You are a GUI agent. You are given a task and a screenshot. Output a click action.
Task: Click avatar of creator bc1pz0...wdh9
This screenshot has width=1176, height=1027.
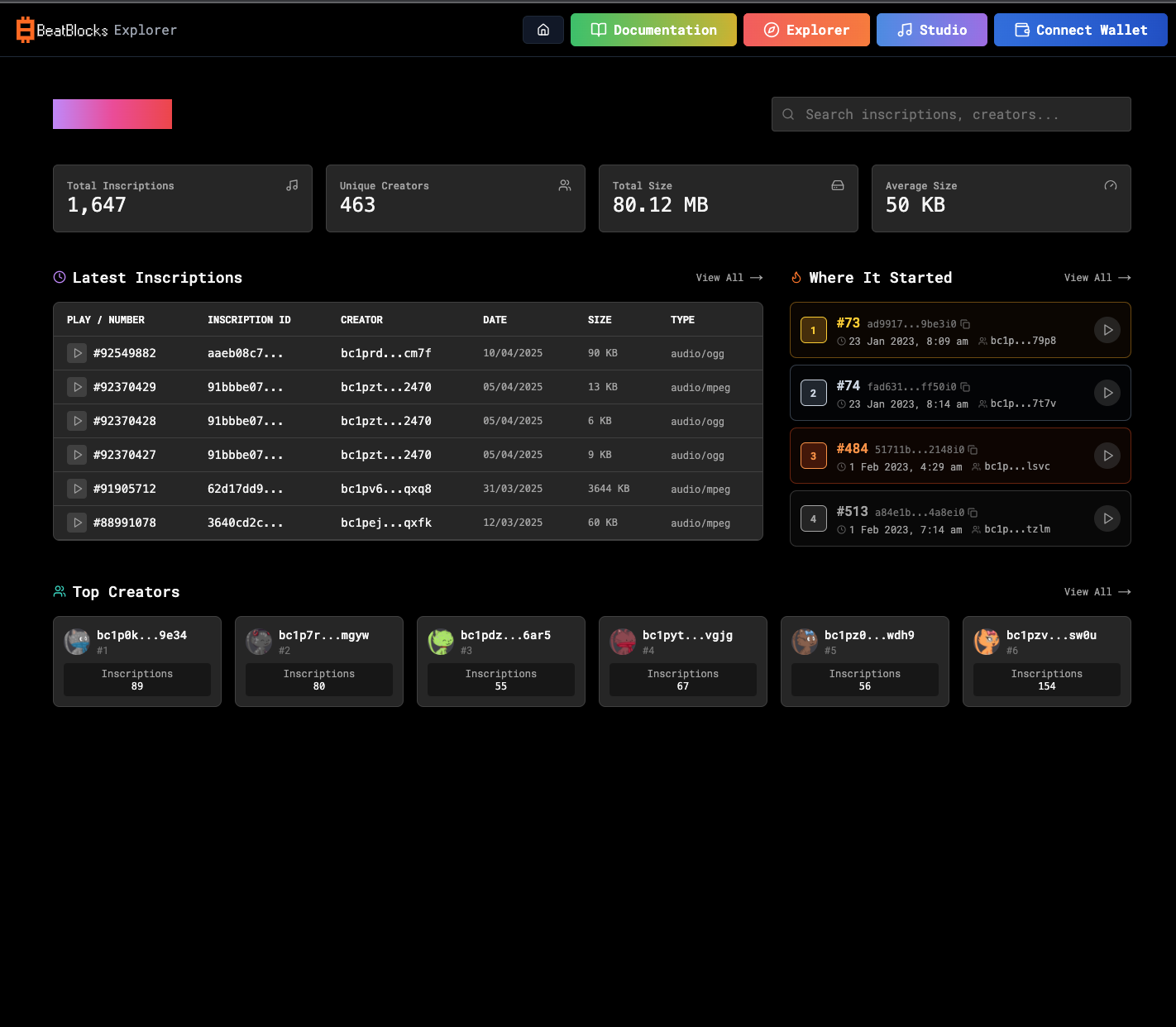[x=805, y=642]
